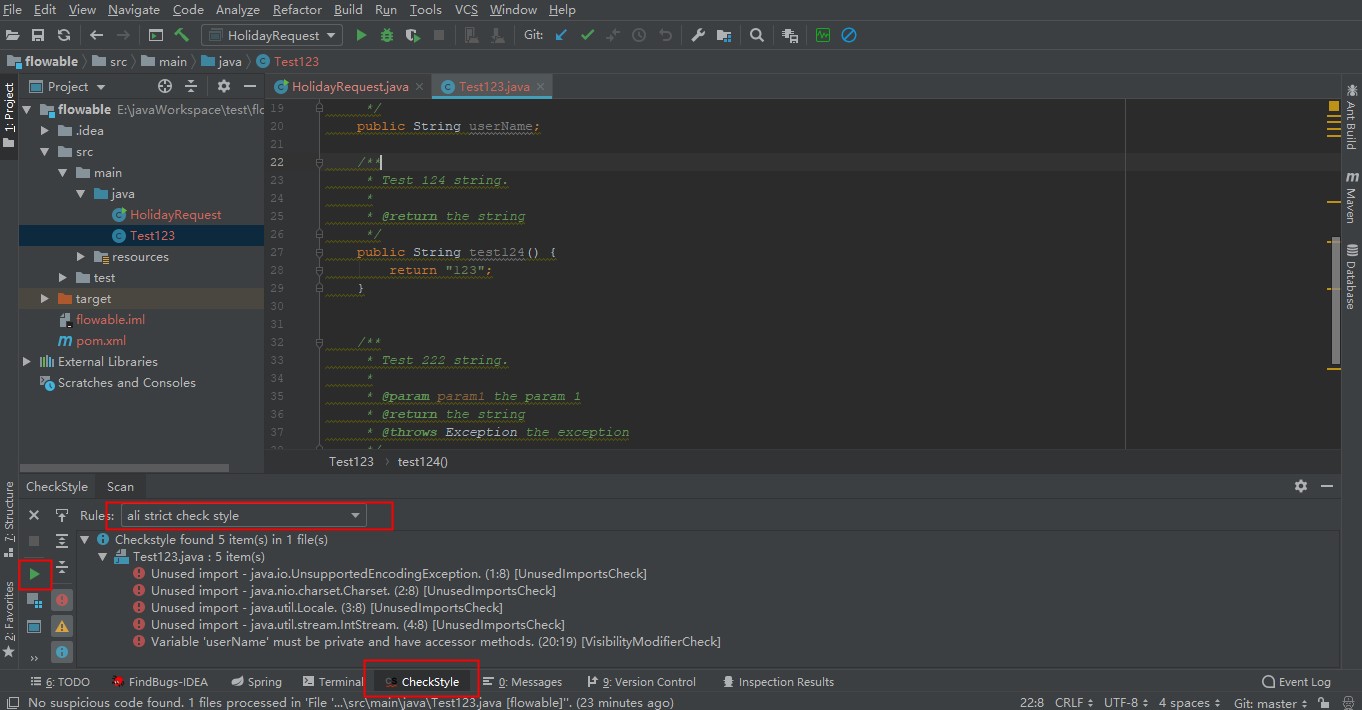
Task: Open the Event Log button
Action: point(1296,682)
